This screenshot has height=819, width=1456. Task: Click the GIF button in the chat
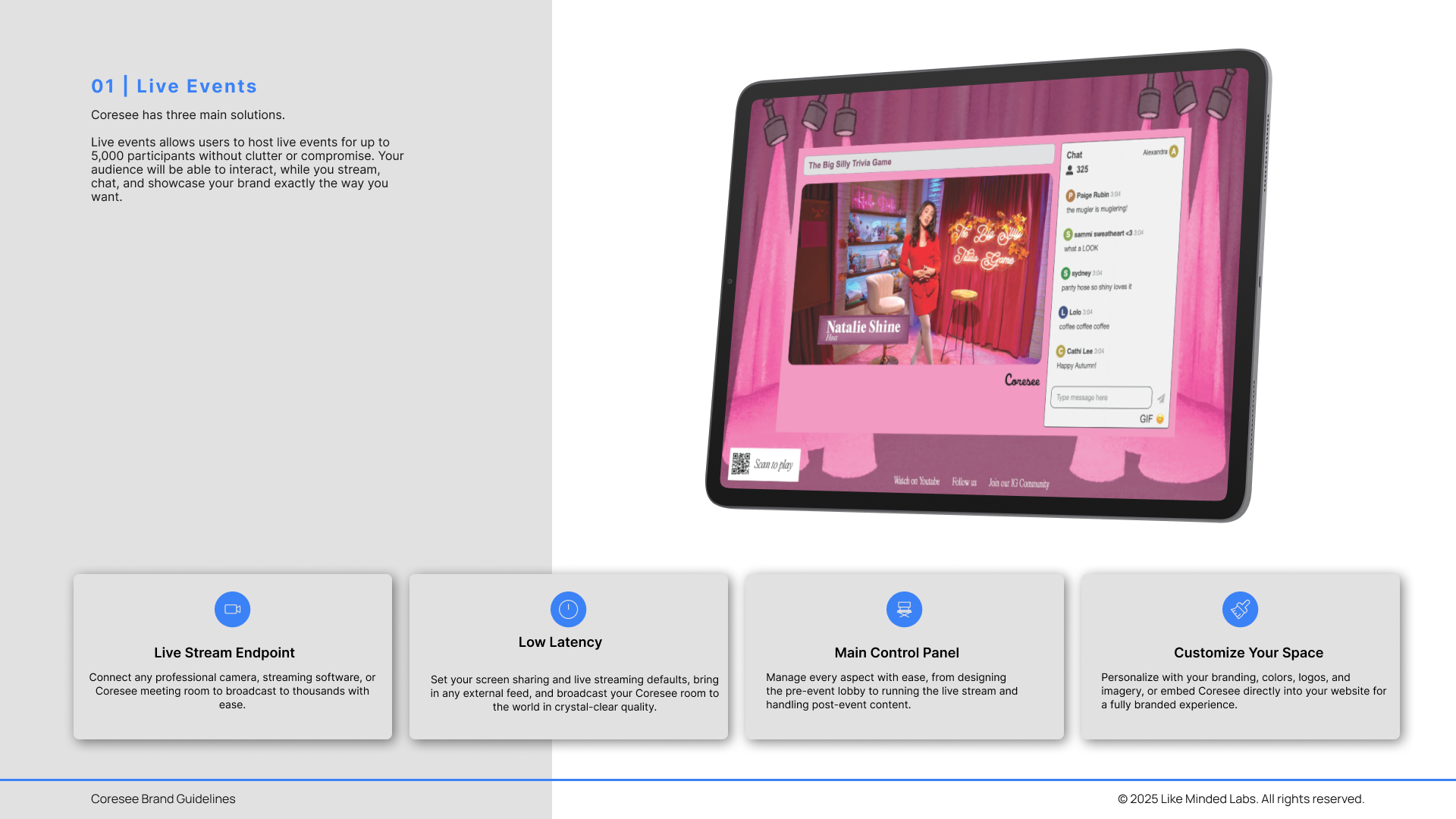click(1146, 419)
